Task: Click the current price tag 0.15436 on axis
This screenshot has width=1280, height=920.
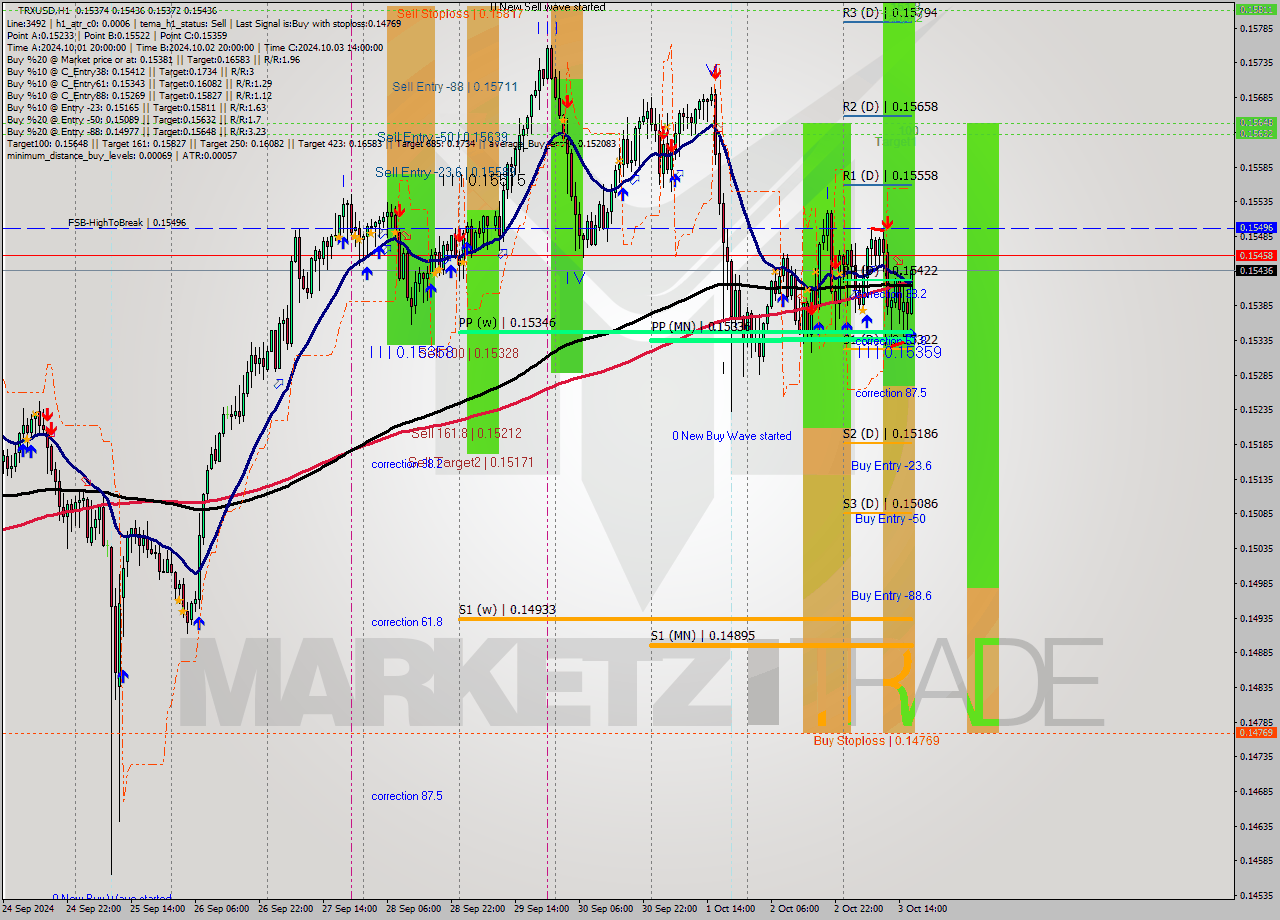Action: click(x=1256, y=271)
